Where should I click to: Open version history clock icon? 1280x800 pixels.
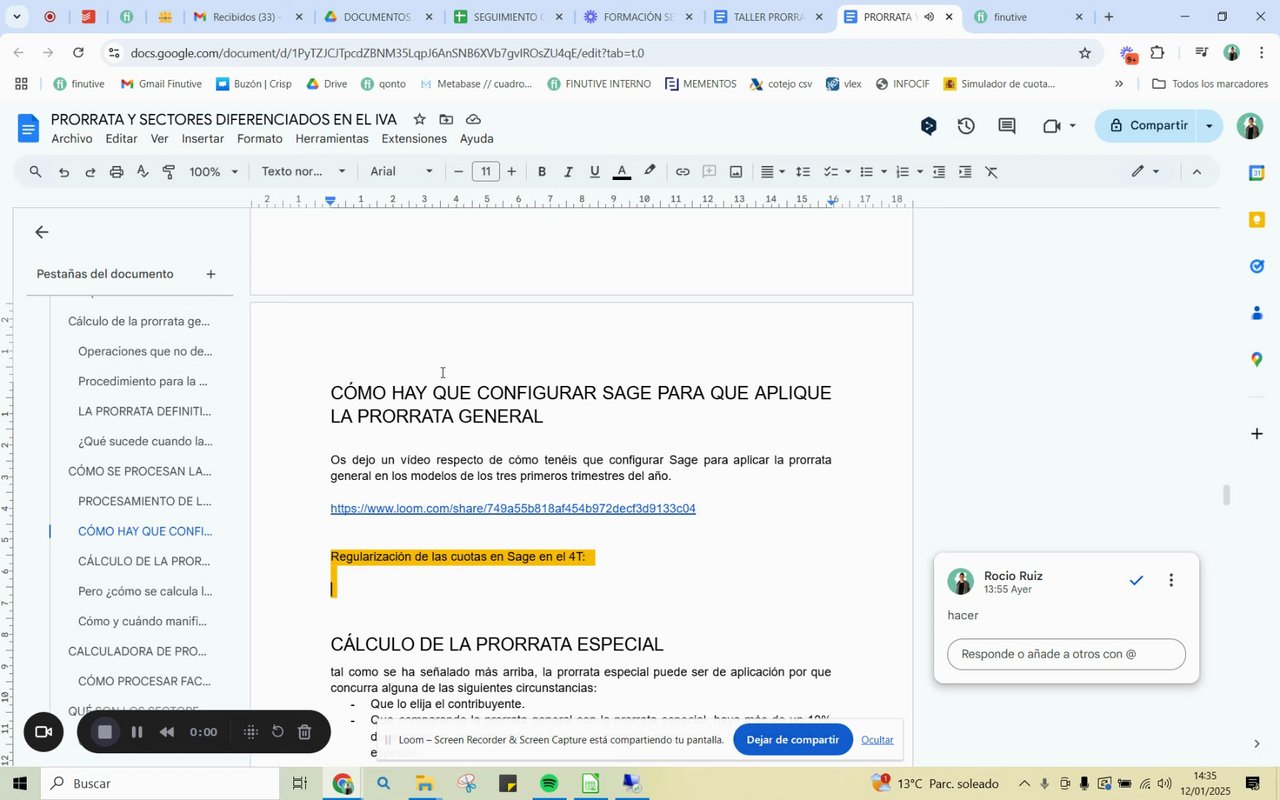click(x=966, y=126)
